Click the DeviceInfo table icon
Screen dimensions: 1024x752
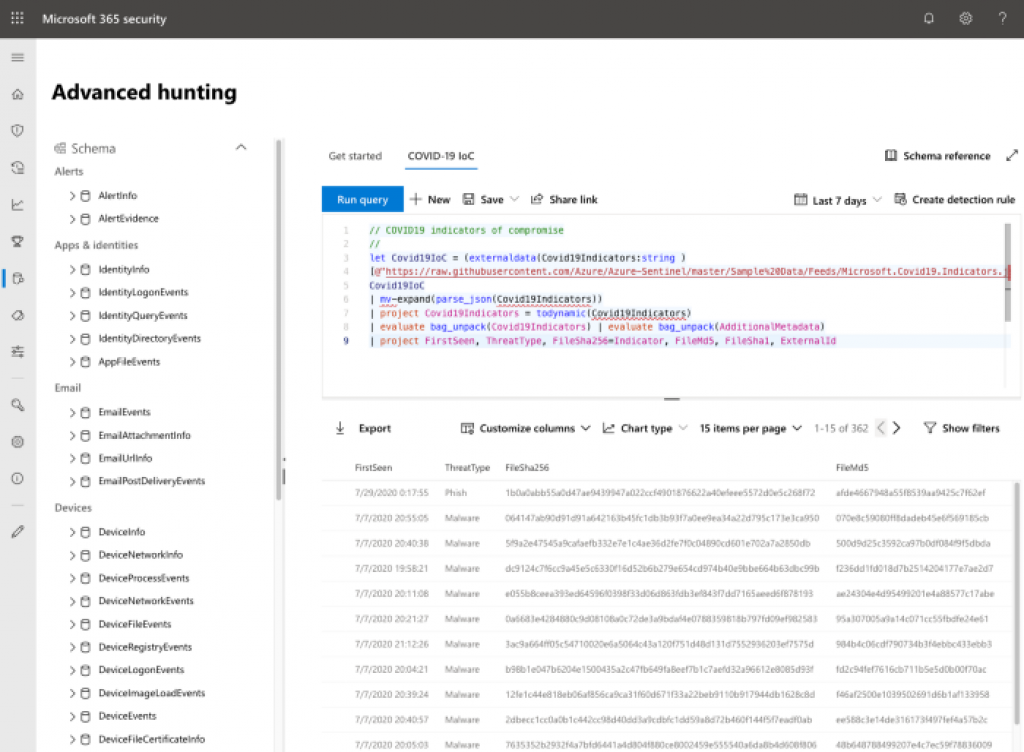[x=86, y=532]
